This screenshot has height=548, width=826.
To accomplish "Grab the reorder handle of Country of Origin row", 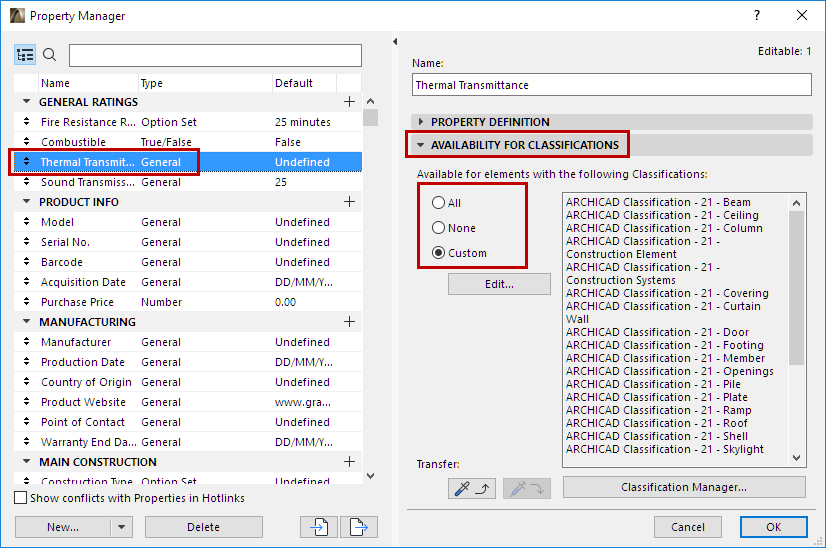I will pyautogui.click(x=26, y=382).
